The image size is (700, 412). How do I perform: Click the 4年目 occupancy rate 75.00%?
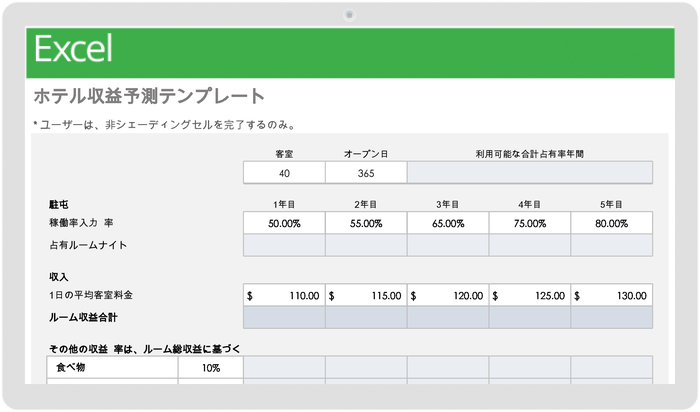point(529,223)
